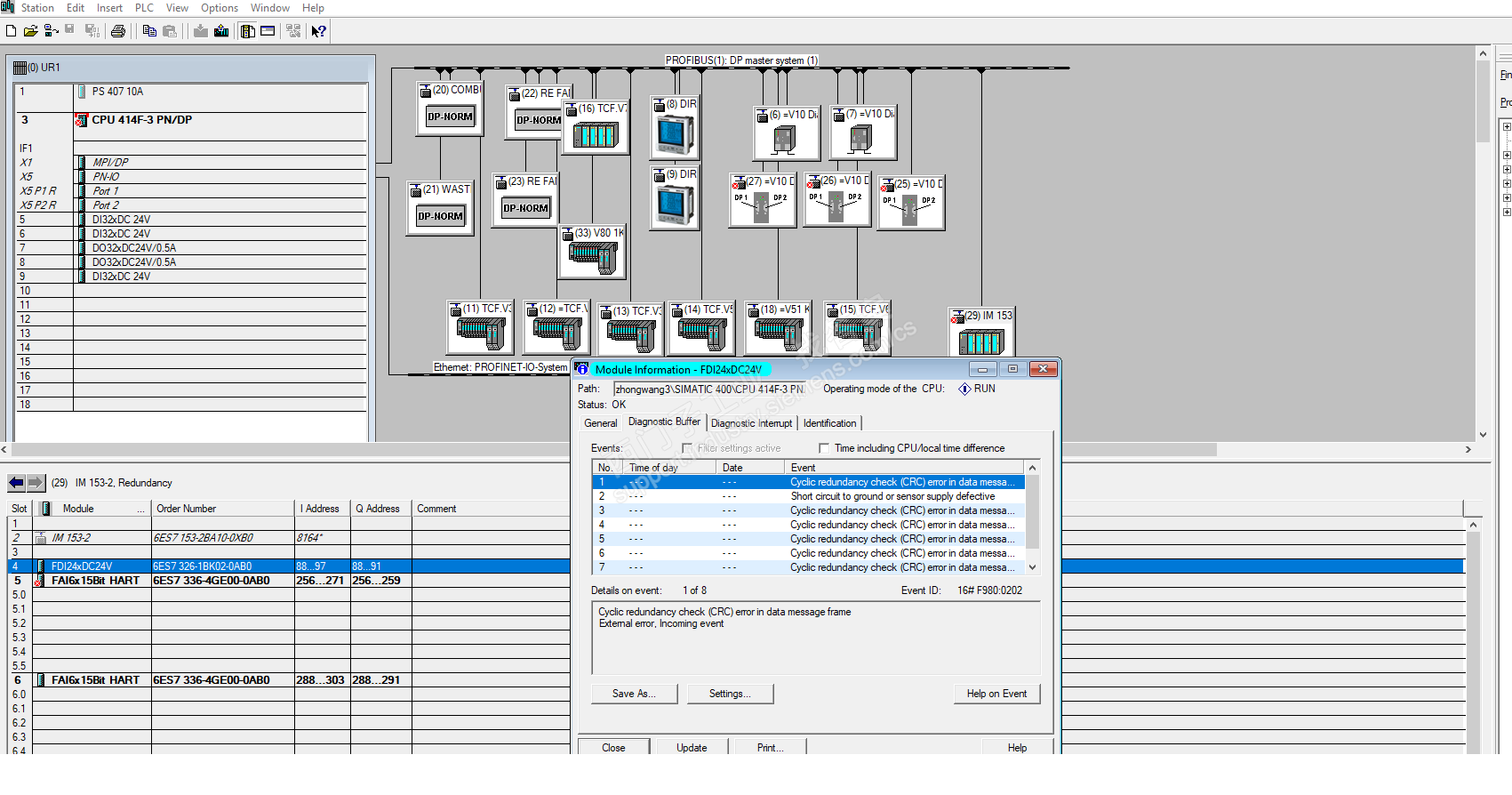
Task: Tick the Filter settings active checkbox
Action: click(x=687, y=448)
